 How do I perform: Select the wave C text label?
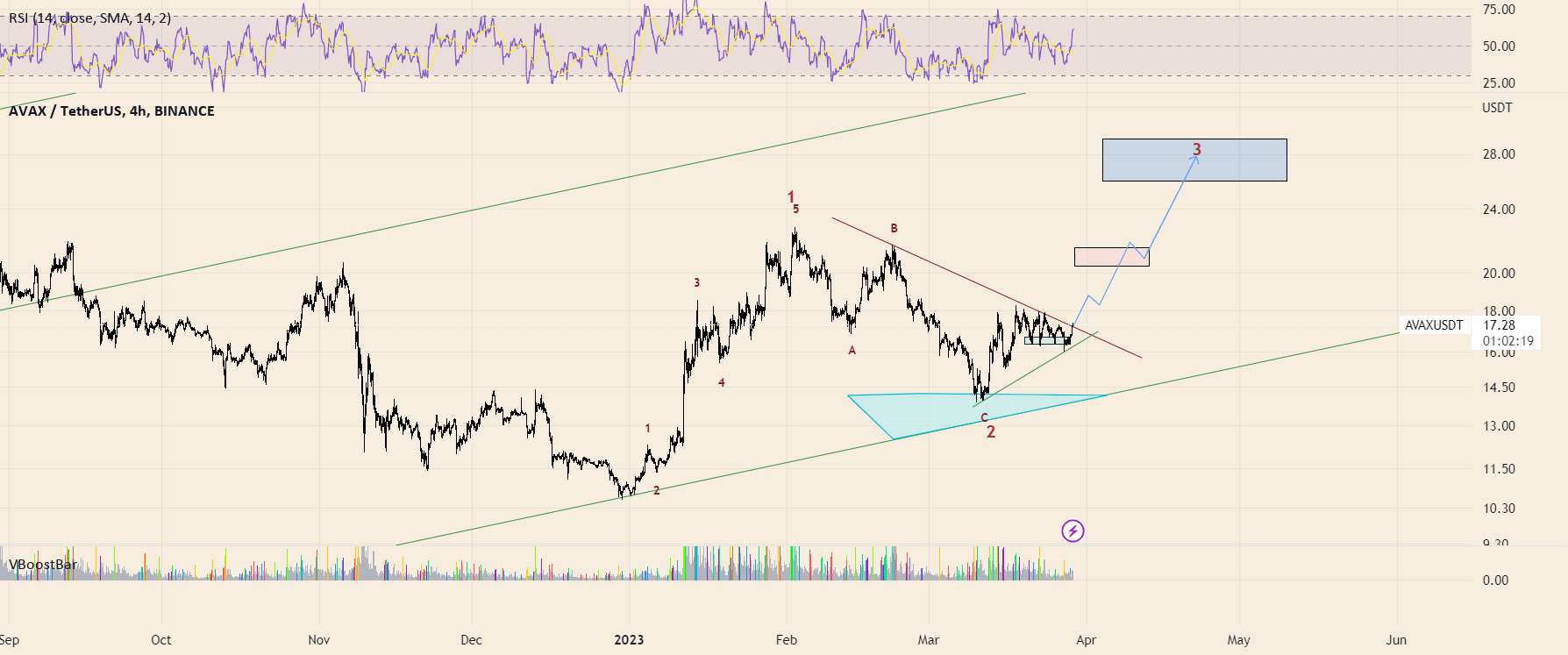[x=984, y=418]
